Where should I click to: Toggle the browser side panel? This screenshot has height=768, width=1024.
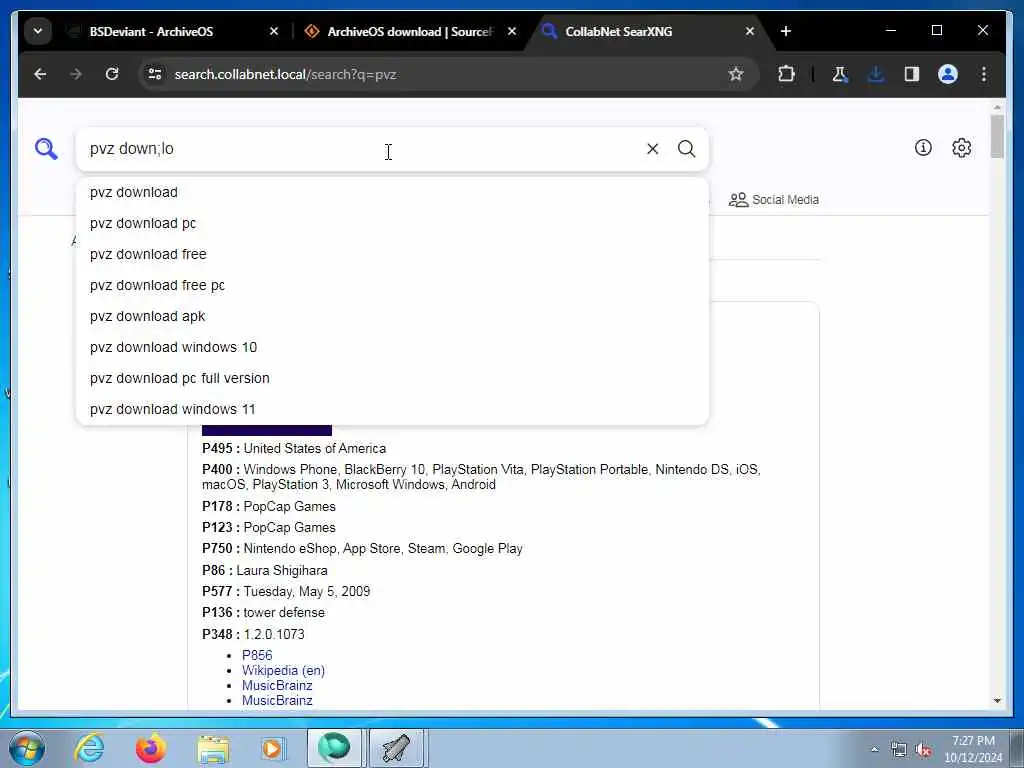tap(912, 74)
